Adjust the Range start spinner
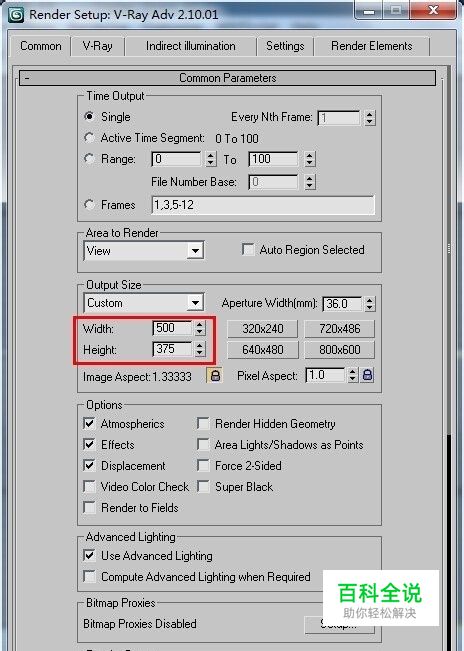Screen dimensions: 464x651 [211, 159]
